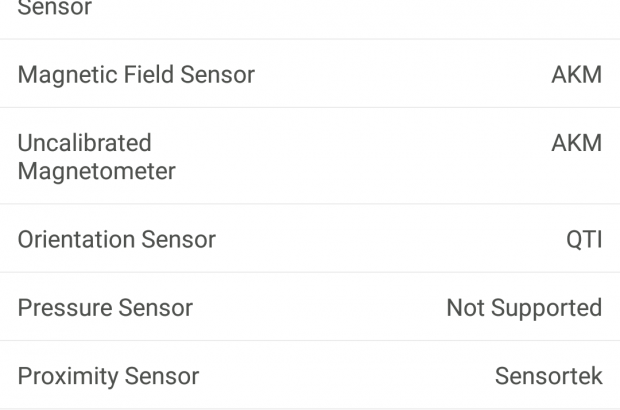Screen dimensions: 620x410
Task: Tap the Proximity Sensor label
Action: [108, 376]
